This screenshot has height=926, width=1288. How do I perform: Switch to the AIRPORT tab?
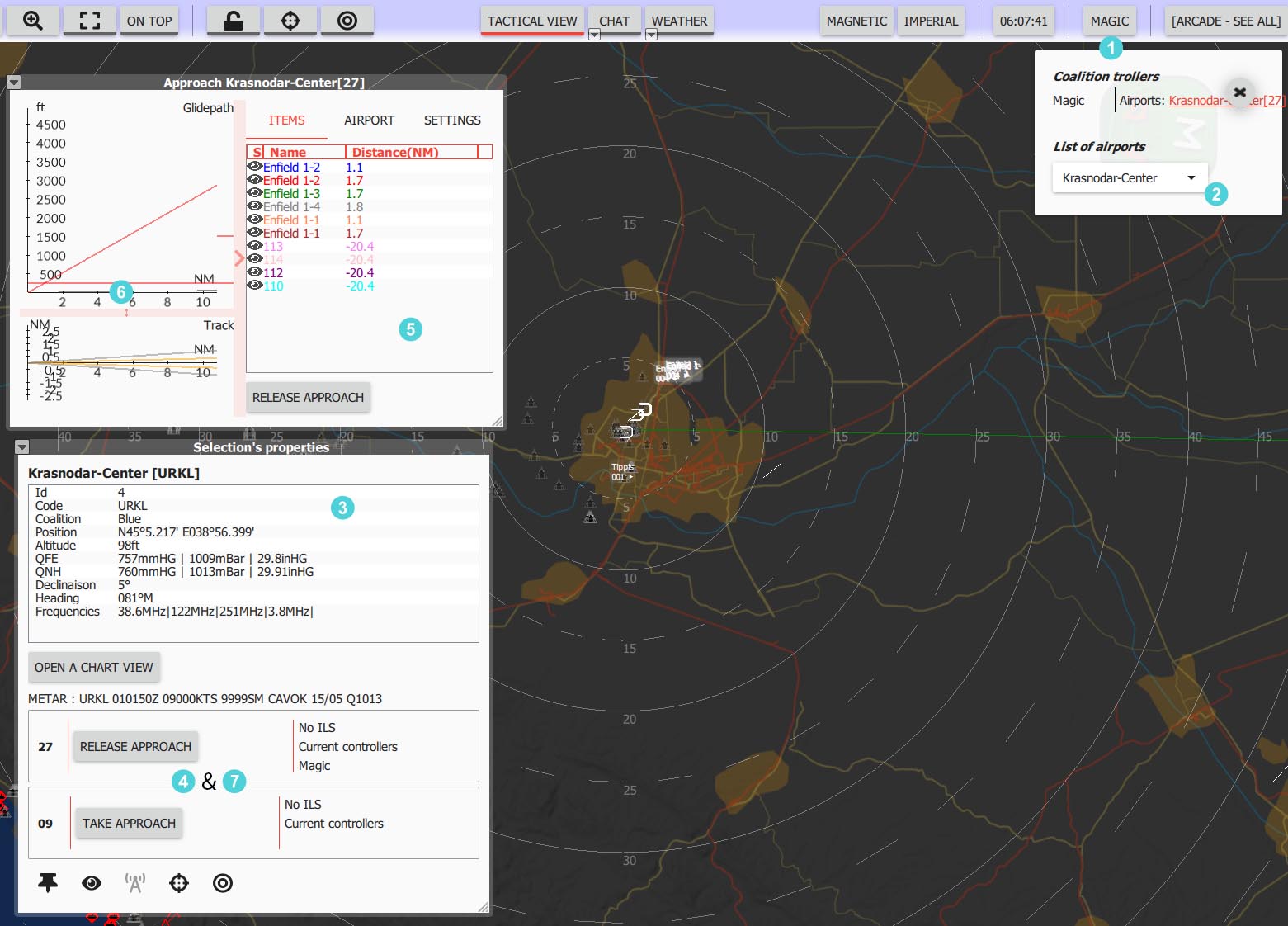pos(369,120)
